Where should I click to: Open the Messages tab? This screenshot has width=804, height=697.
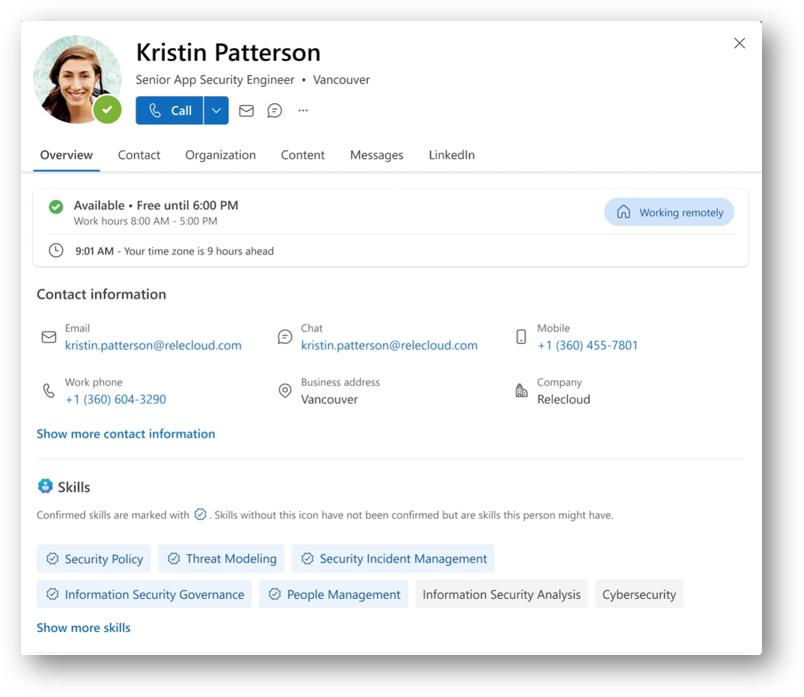click(x=376, y=155)
